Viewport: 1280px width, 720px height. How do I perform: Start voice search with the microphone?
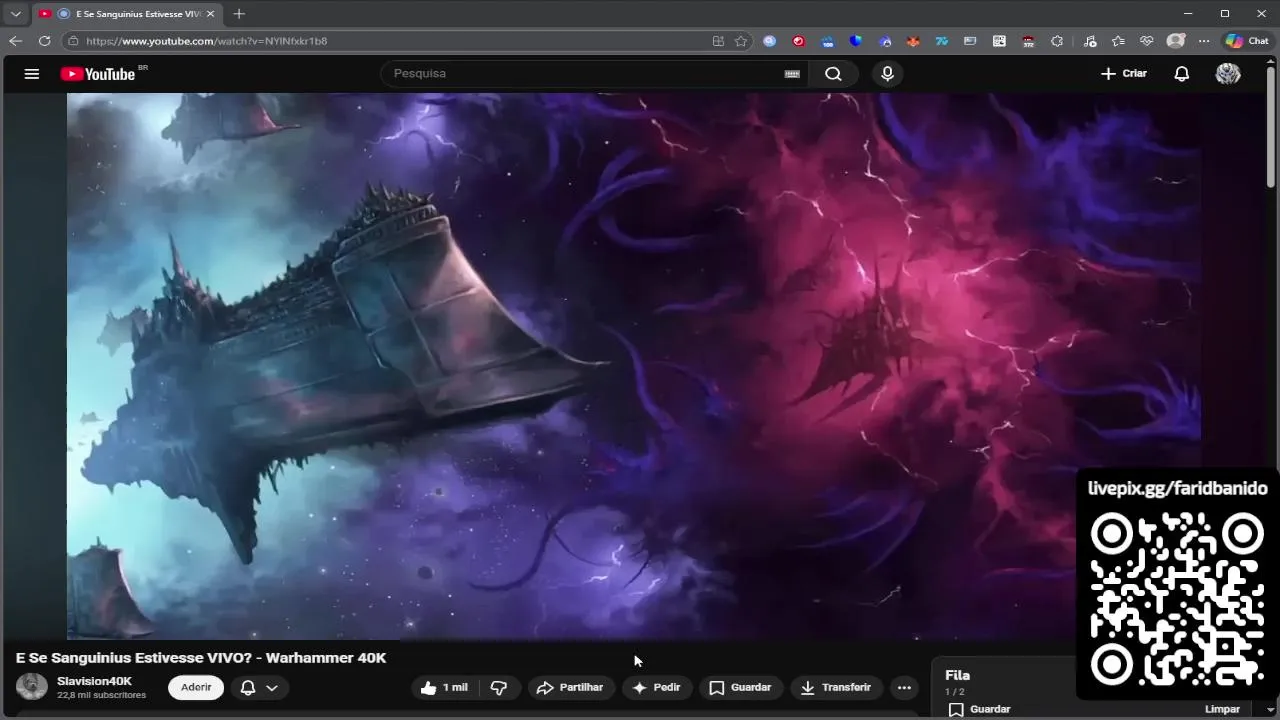click(887, 74)
